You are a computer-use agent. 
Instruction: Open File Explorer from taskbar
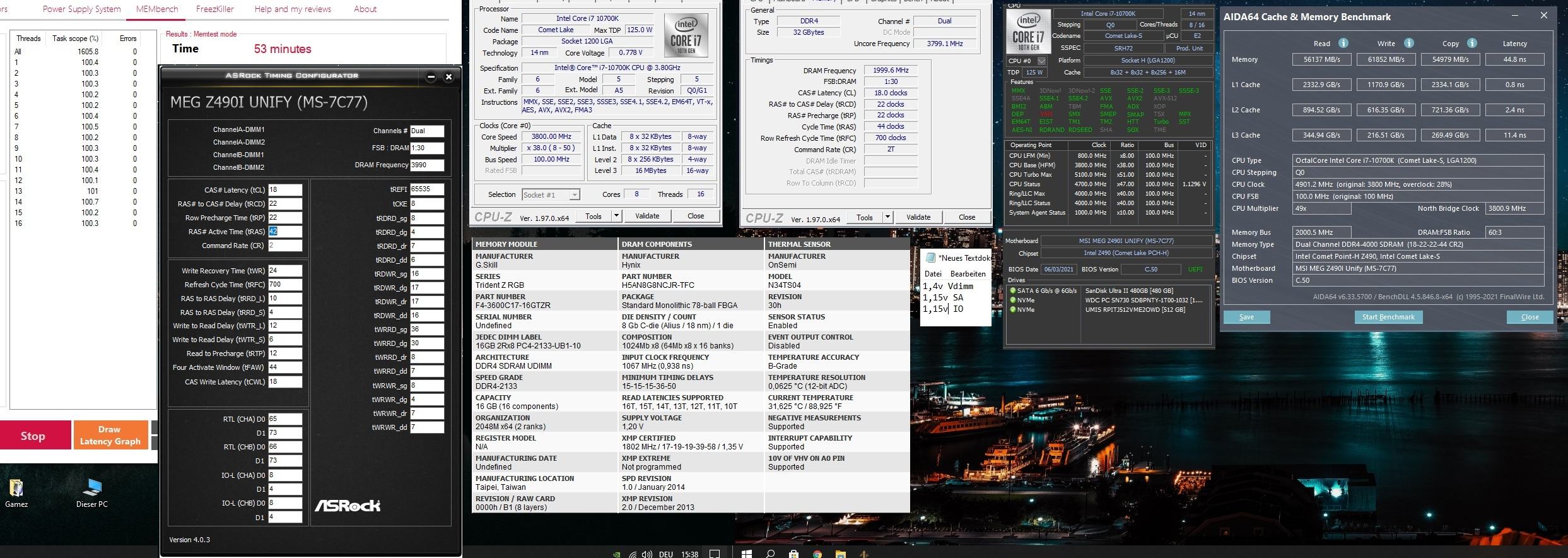click(841, 554)
